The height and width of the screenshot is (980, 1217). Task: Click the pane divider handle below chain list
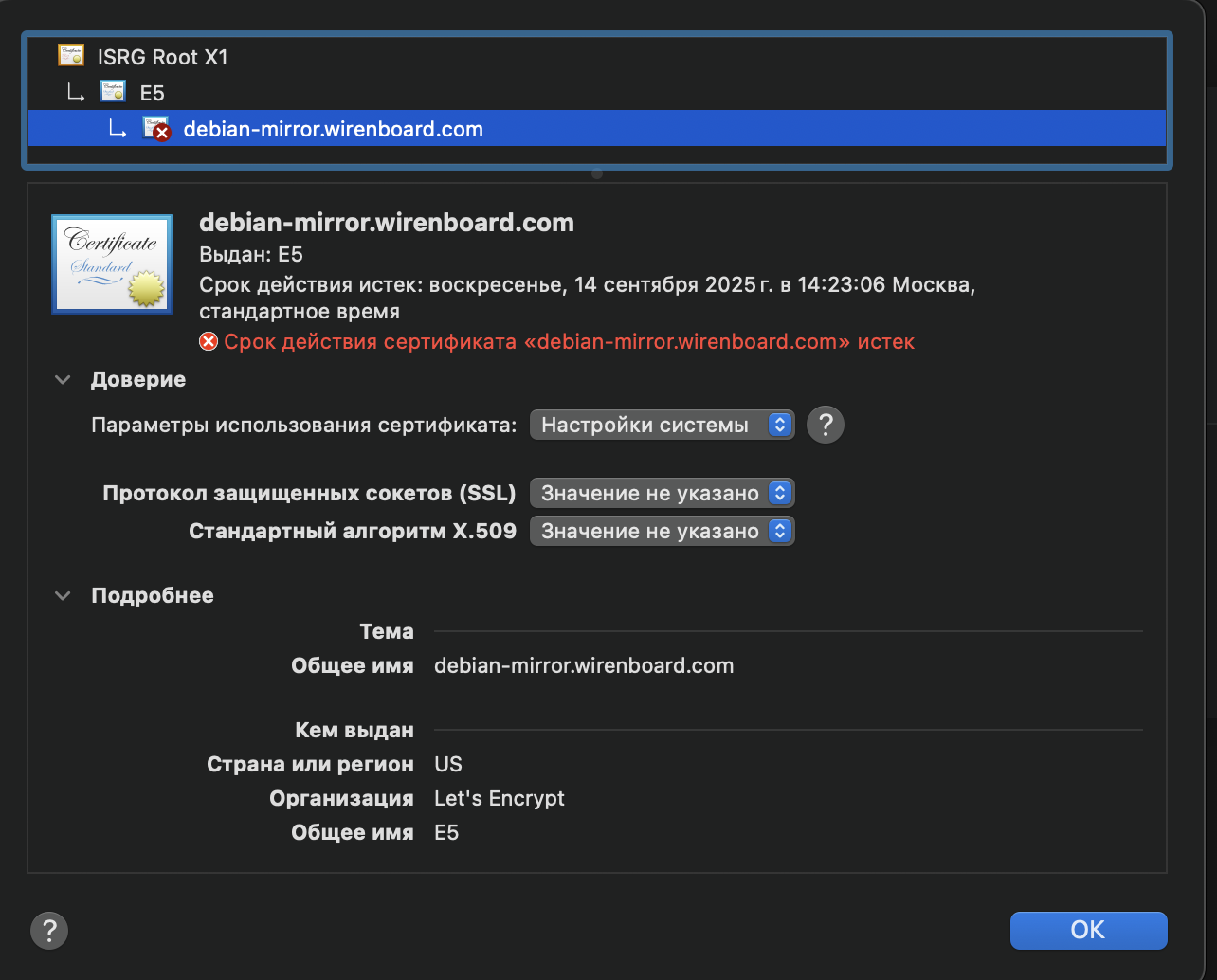pos(596,173)
